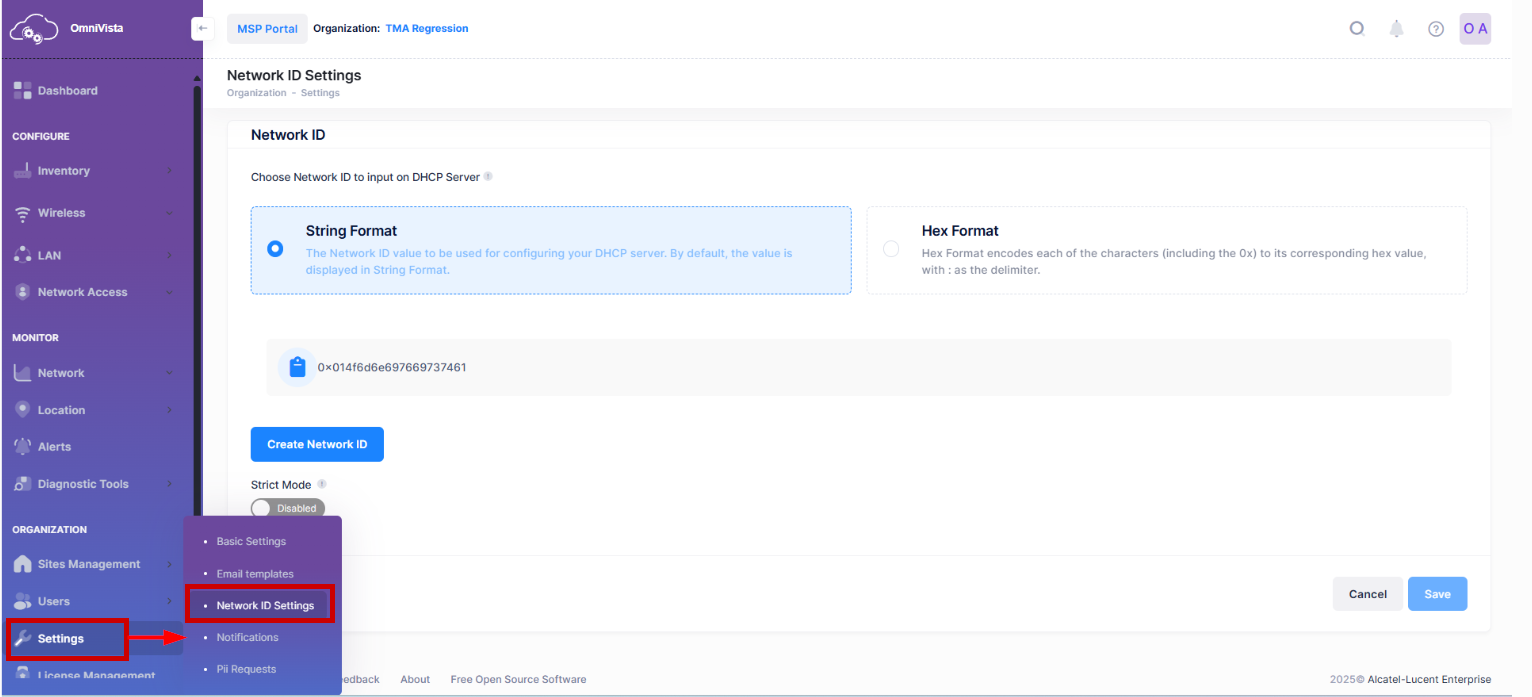1532x697 pixels.
Task: Open the MSP Portal tab
Action: [267, 28]
